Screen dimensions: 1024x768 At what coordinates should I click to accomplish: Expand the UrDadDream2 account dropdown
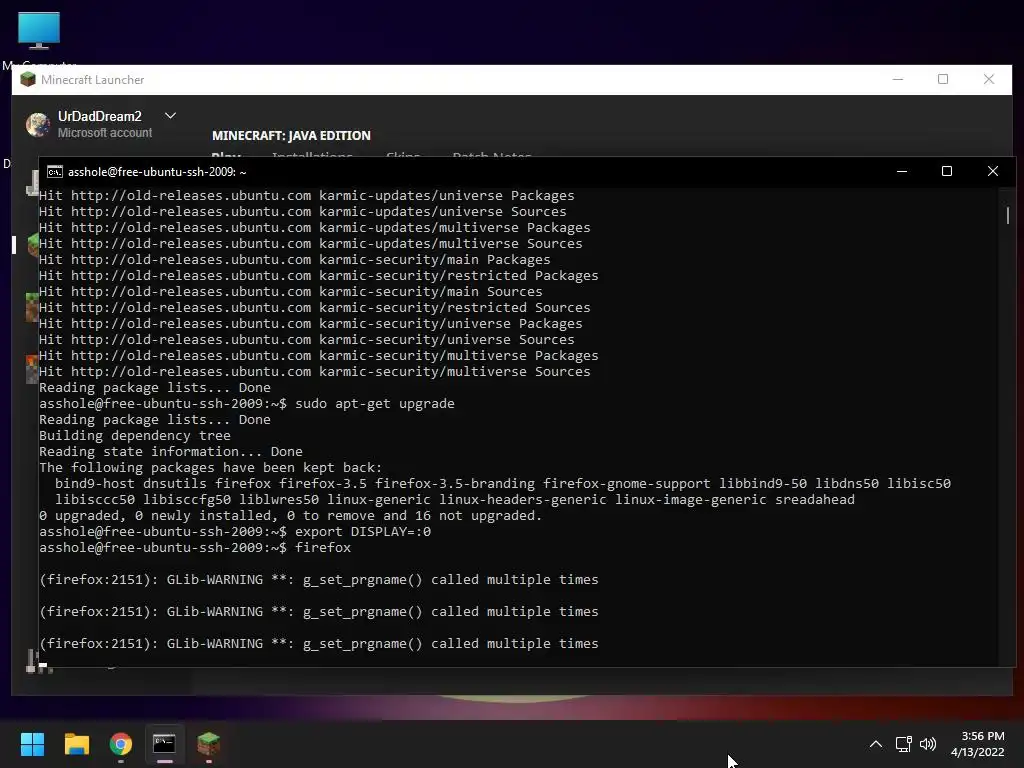point(170,116)
